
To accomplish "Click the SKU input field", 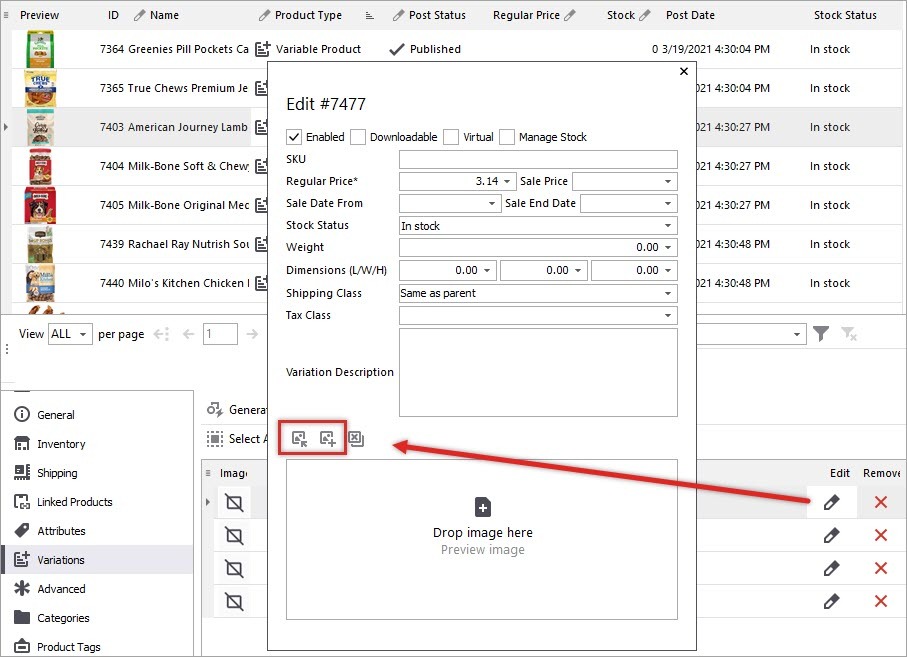I will click(537, 160).
